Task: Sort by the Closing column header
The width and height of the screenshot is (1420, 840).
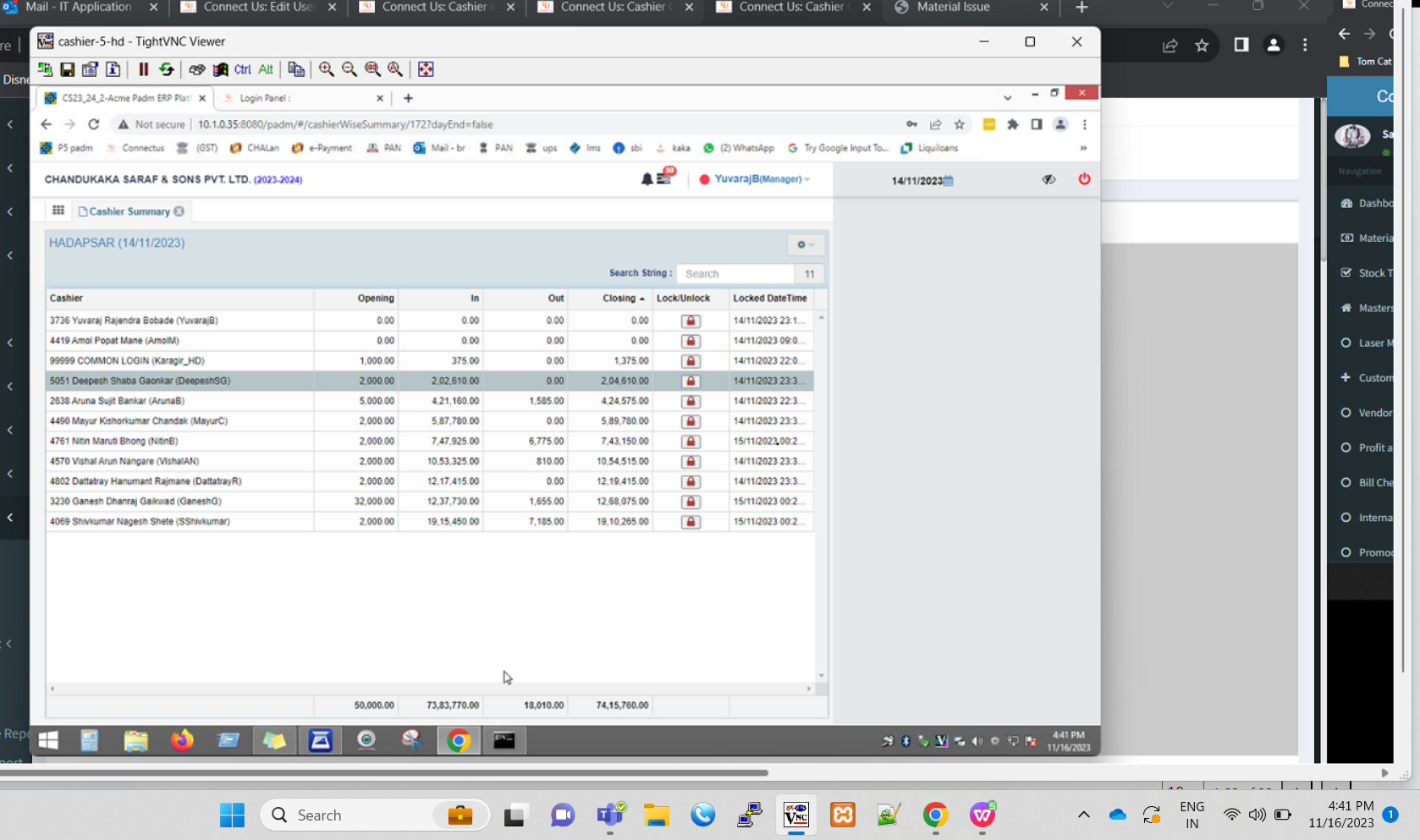Action: tap(623, 299)
